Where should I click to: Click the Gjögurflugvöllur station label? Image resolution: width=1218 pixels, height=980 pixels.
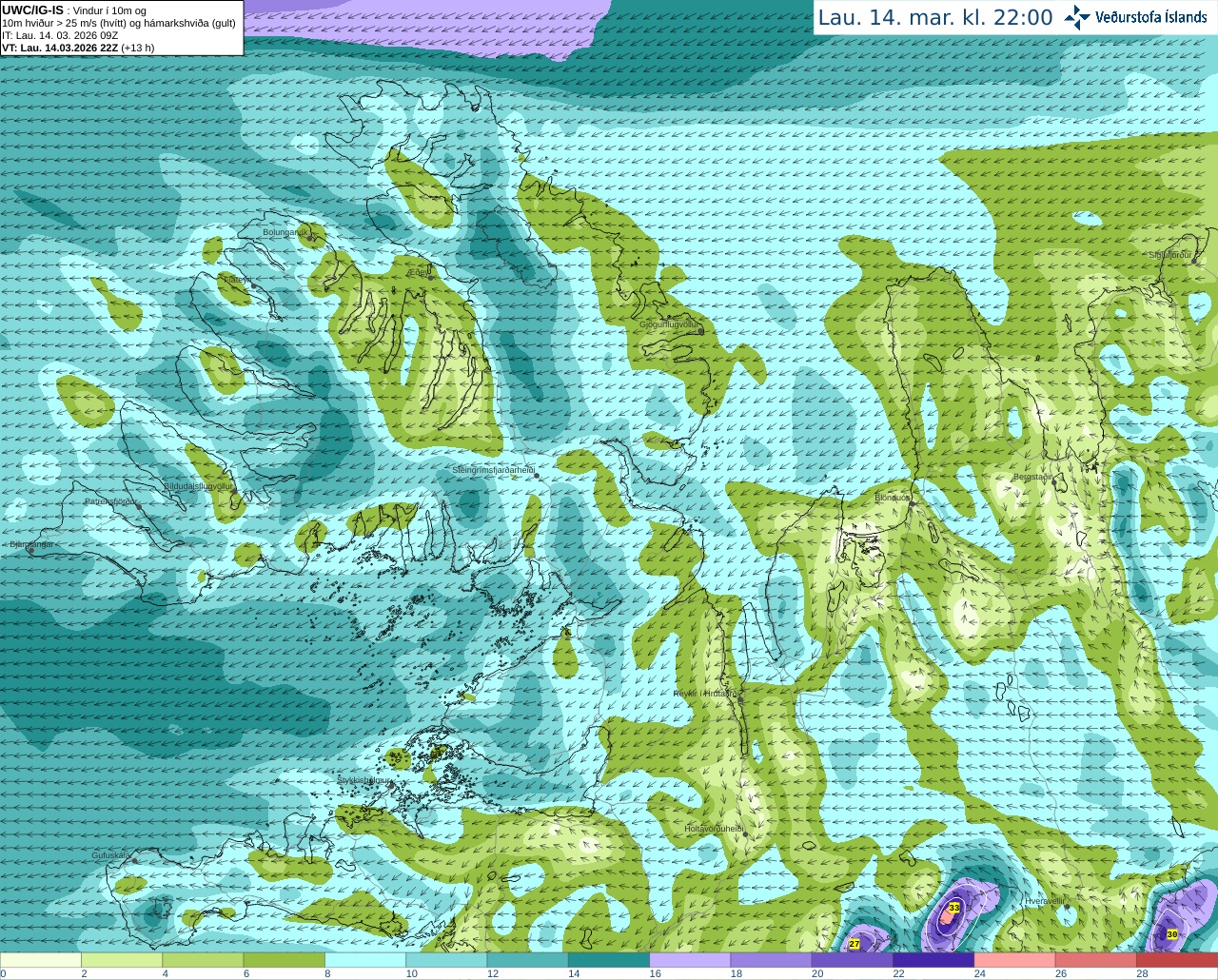(668, 324)
